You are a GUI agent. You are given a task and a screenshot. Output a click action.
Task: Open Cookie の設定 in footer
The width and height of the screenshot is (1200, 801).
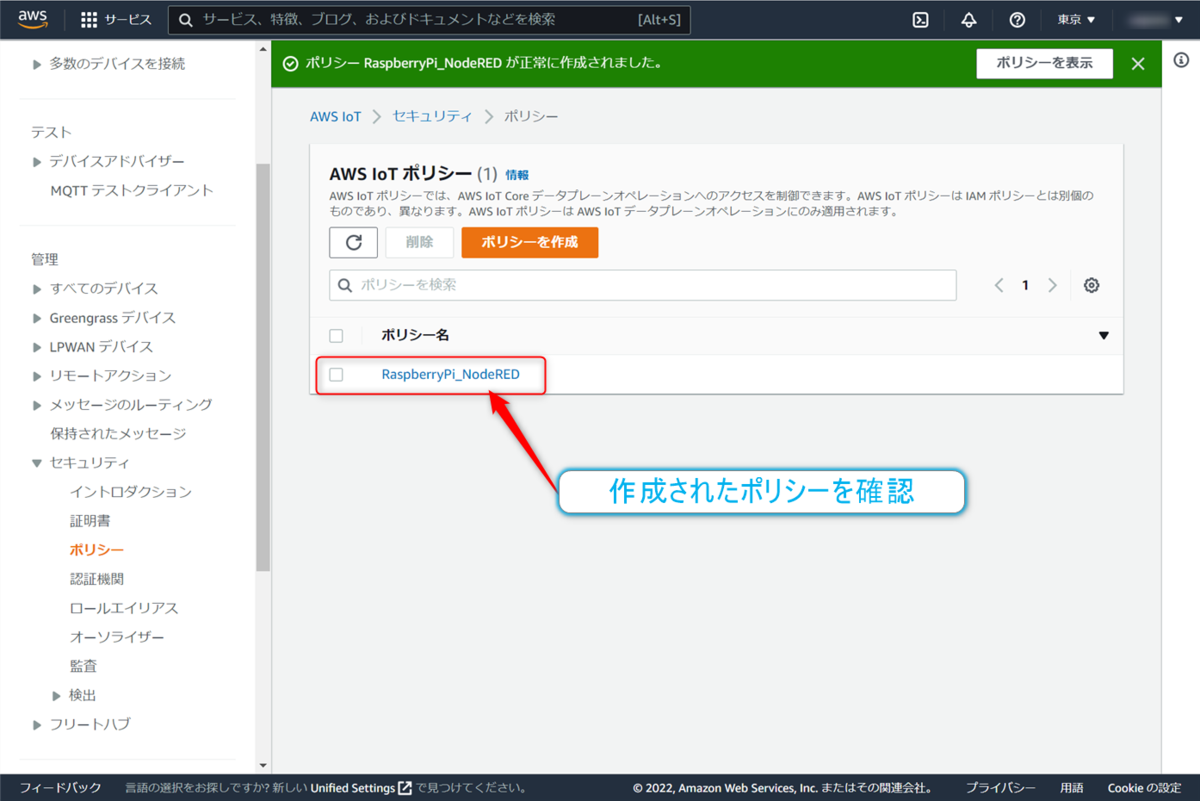tap(1144, 788)
